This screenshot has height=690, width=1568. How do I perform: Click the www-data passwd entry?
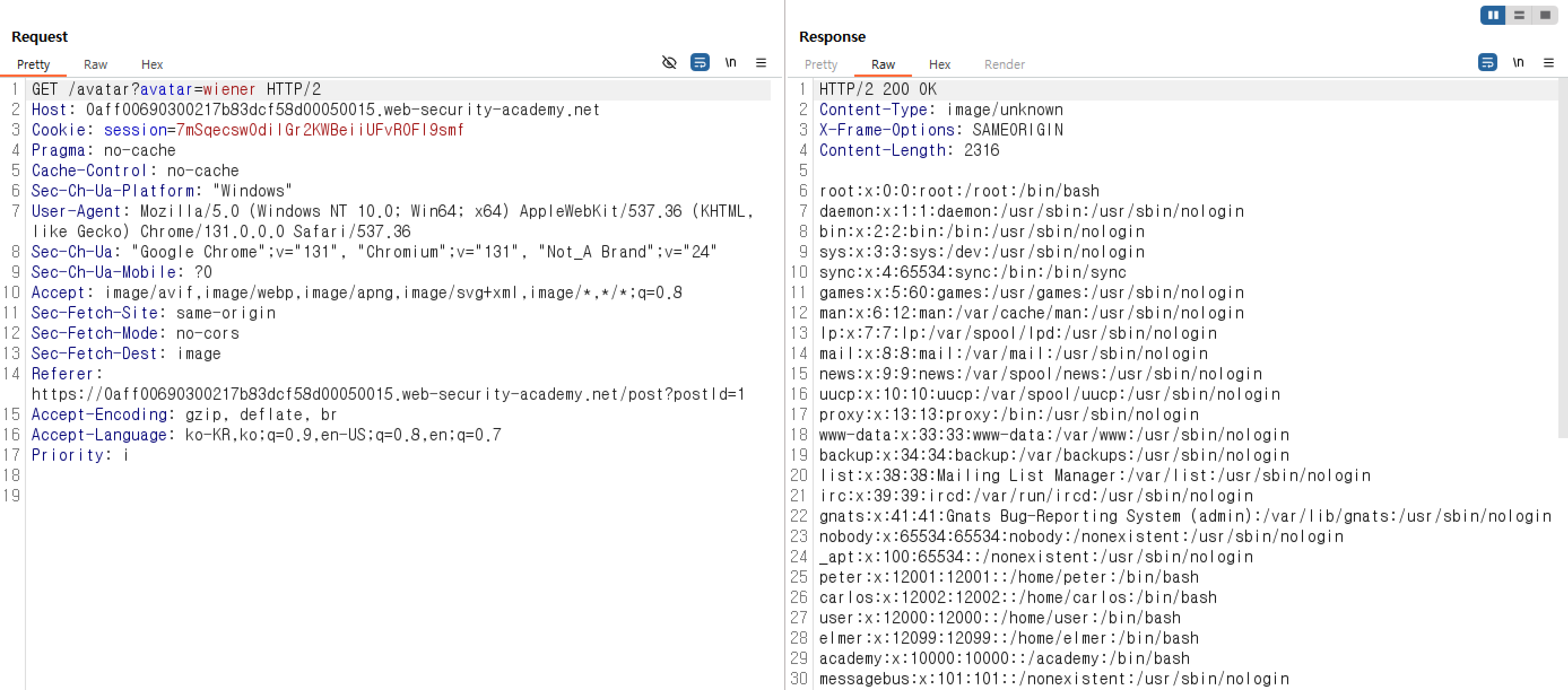click(1054, 435)
